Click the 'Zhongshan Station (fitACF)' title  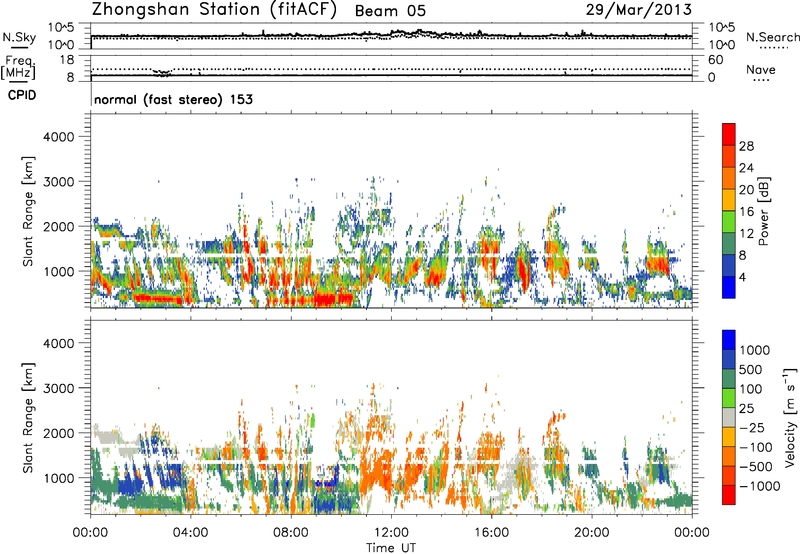coord(214,10)
